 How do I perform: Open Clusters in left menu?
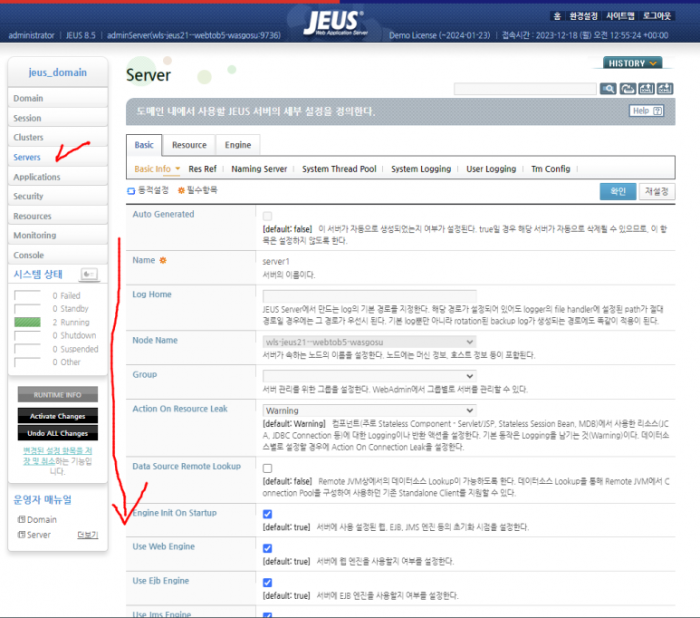click(58, 137)
